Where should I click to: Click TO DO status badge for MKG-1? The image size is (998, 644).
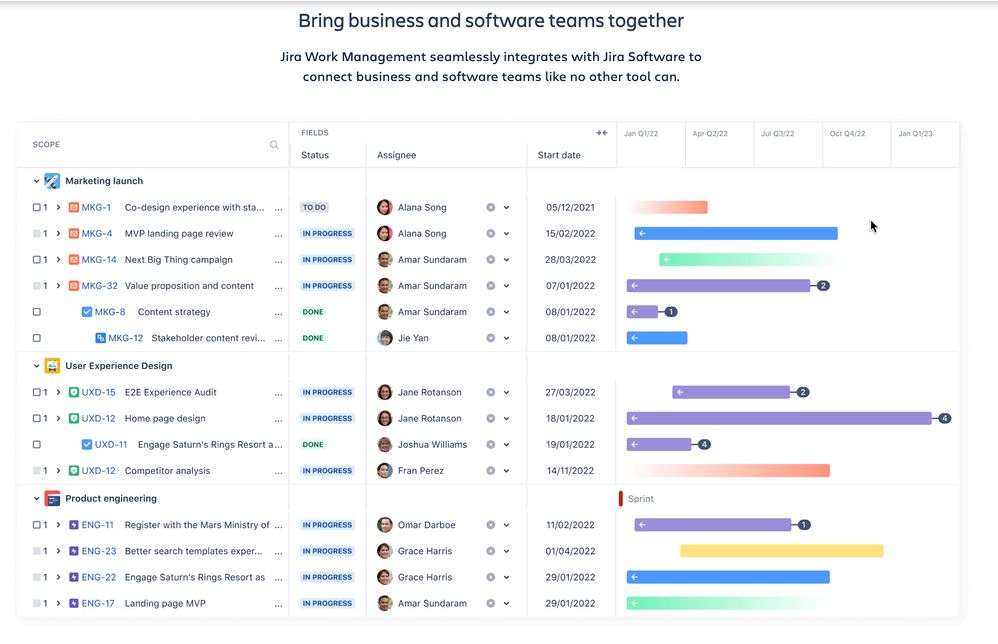tap(314, 207)
